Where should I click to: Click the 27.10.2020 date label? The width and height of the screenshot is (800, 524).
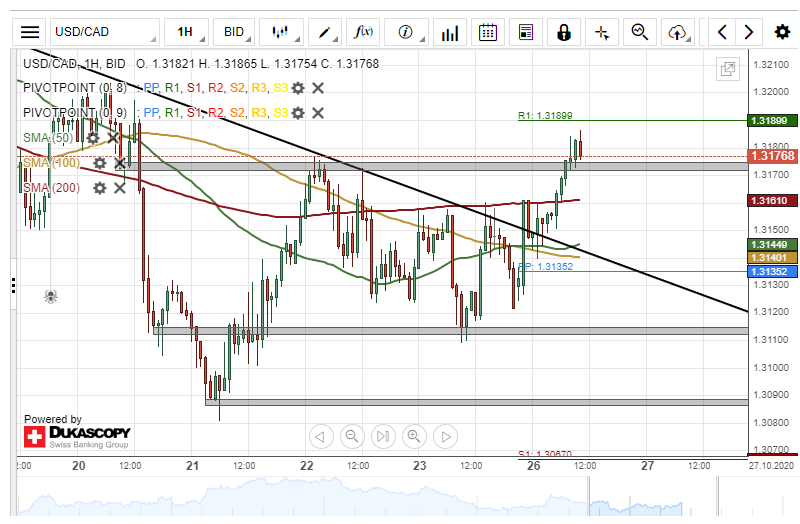point(771,466)
